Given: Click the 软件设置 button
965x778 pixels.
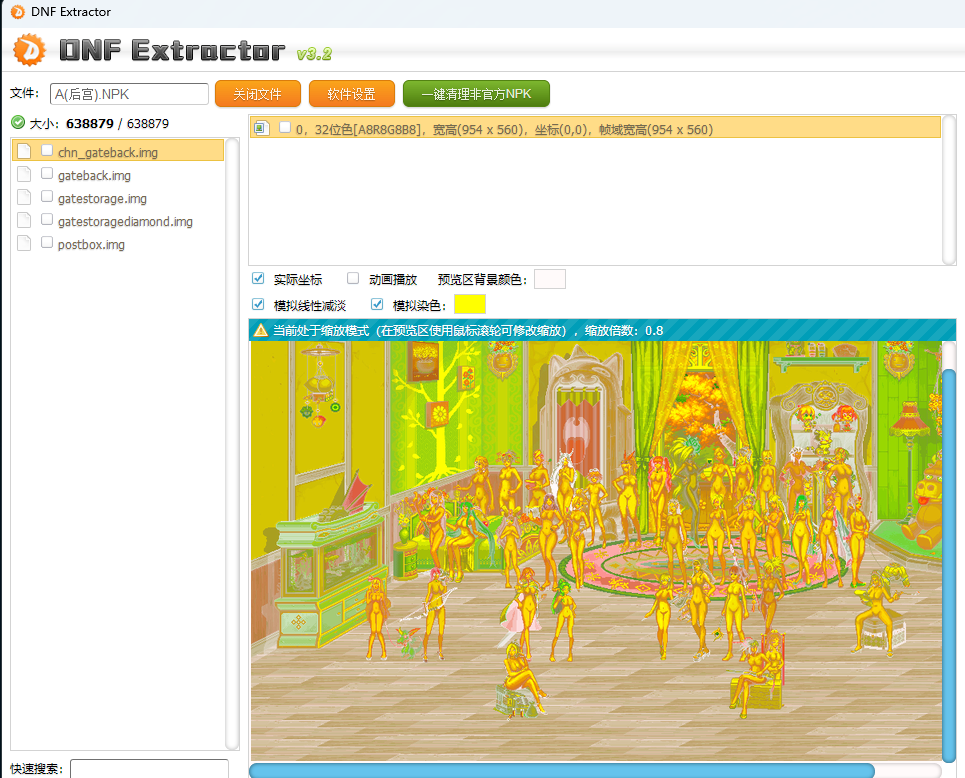Looking at the screenshot, I should 351,94.
